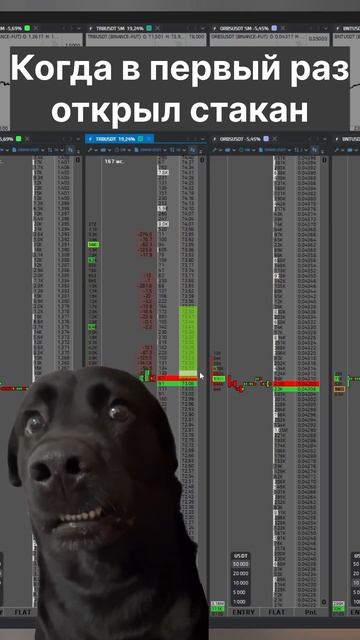Viewport: 360px width, 640px height.
Task: Click the teal marker on TRBUSDT 5M chart tab
Action: (x=149, y=28)
